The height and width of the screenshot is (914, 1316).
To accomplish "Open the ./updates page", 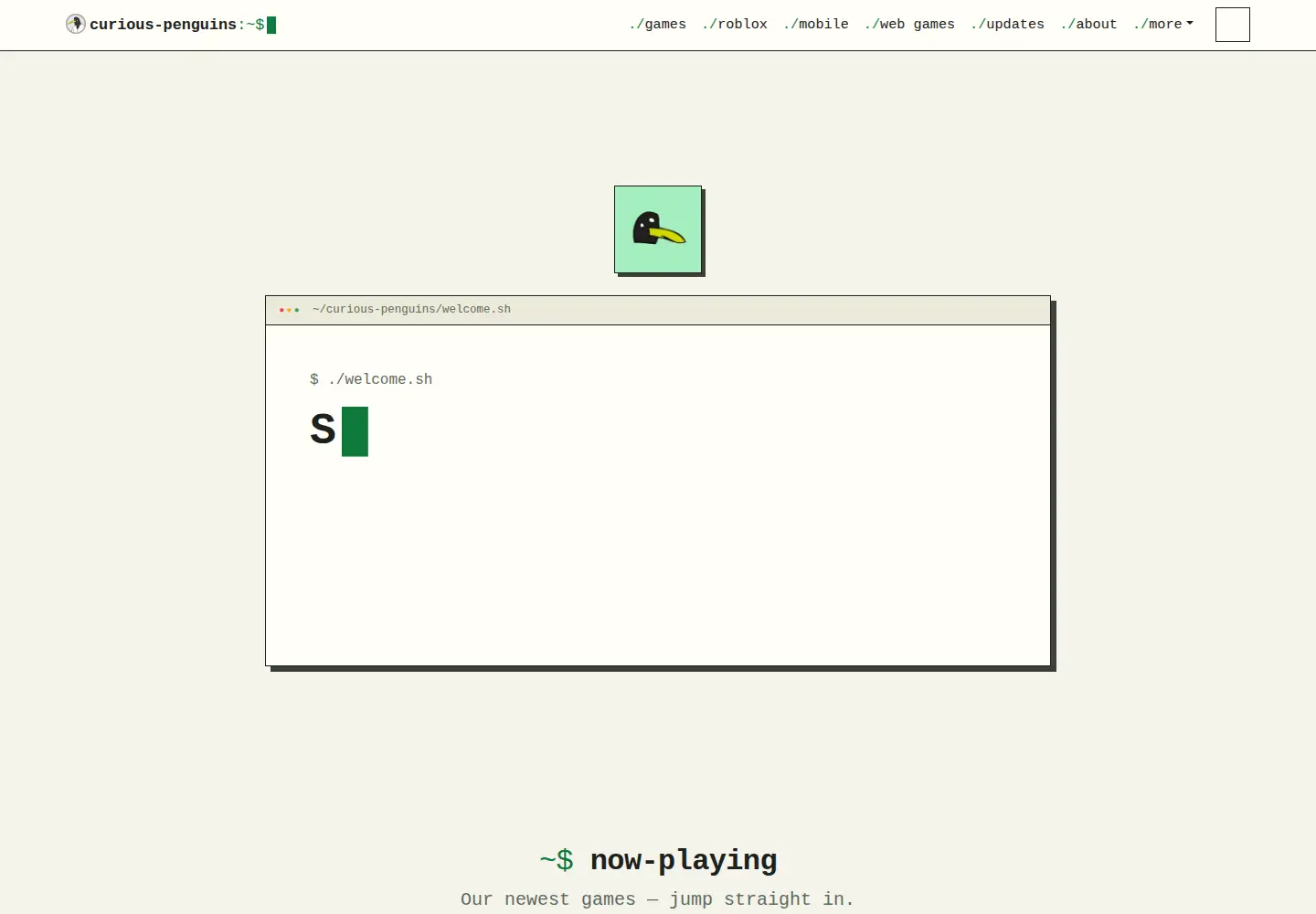I will [1007, 25].
